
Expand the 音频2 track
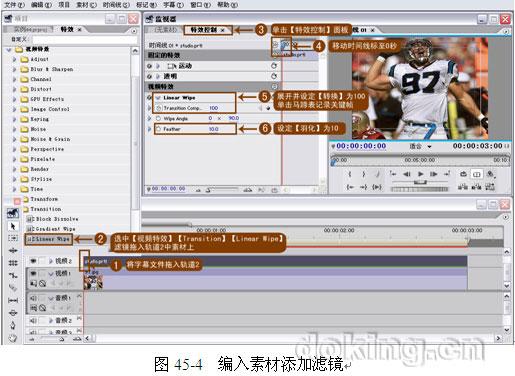point(51,320)
